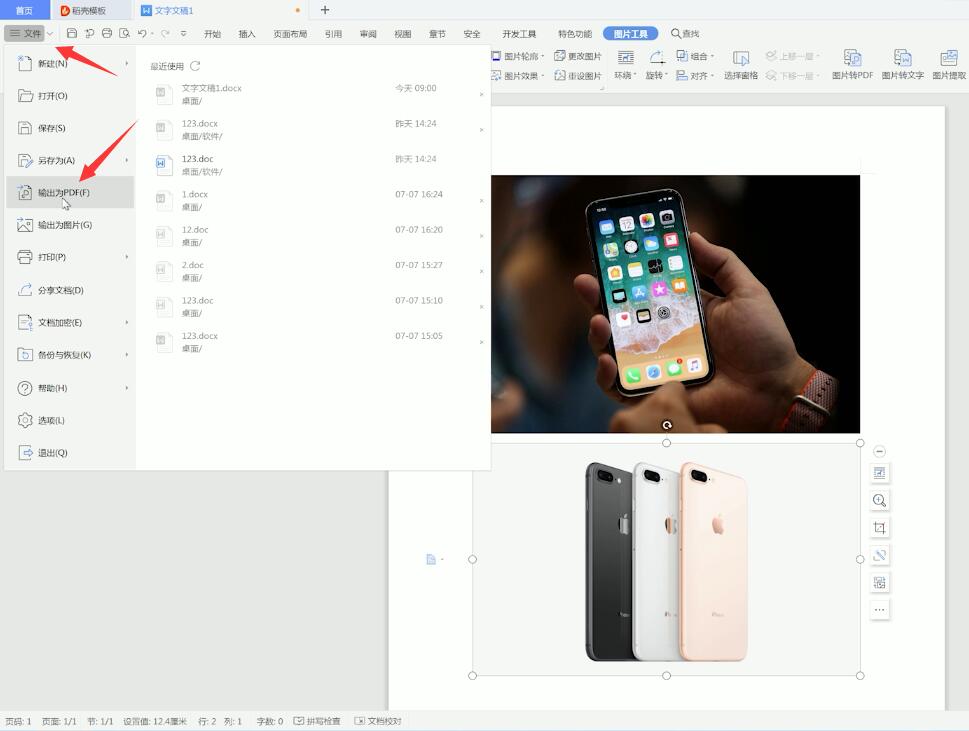Click 更改图片 button
This screenshot has height=731, width=969.
(x=578, y=56)
